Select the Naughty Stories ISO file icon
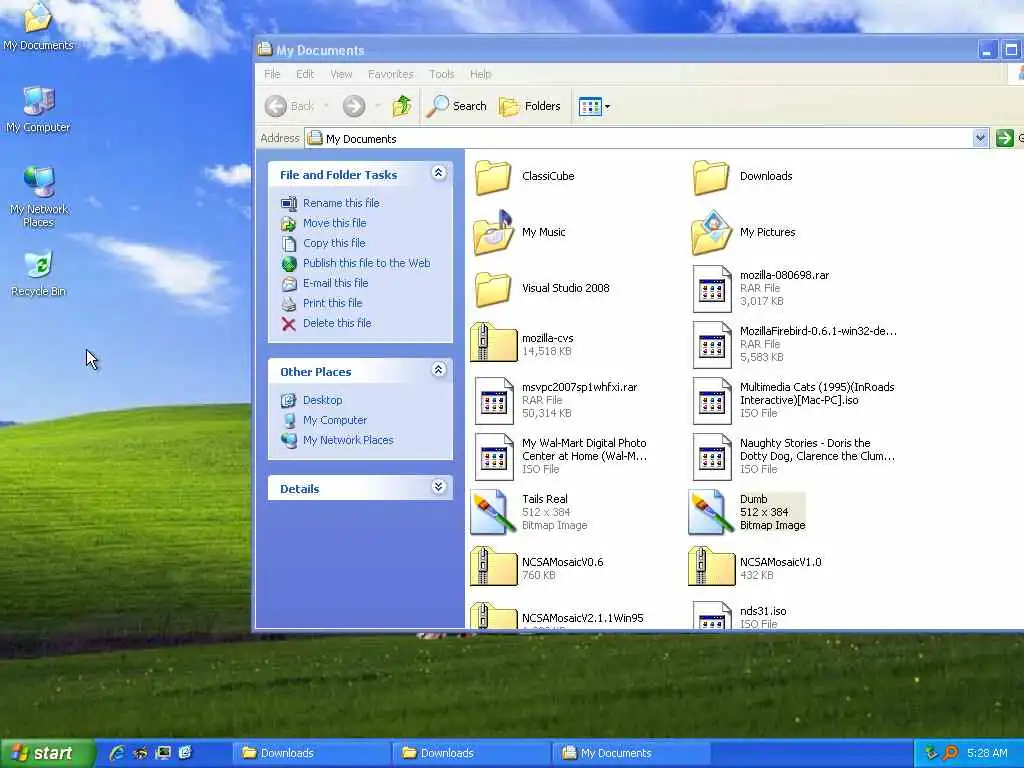The height and width of the screenshot is (768, 1024). point(712,457)
